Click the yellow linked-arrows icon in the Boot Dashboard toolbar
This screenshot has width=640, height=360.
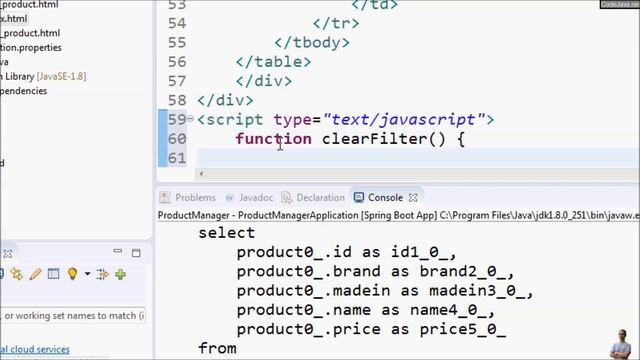click(x=17, y=274)
